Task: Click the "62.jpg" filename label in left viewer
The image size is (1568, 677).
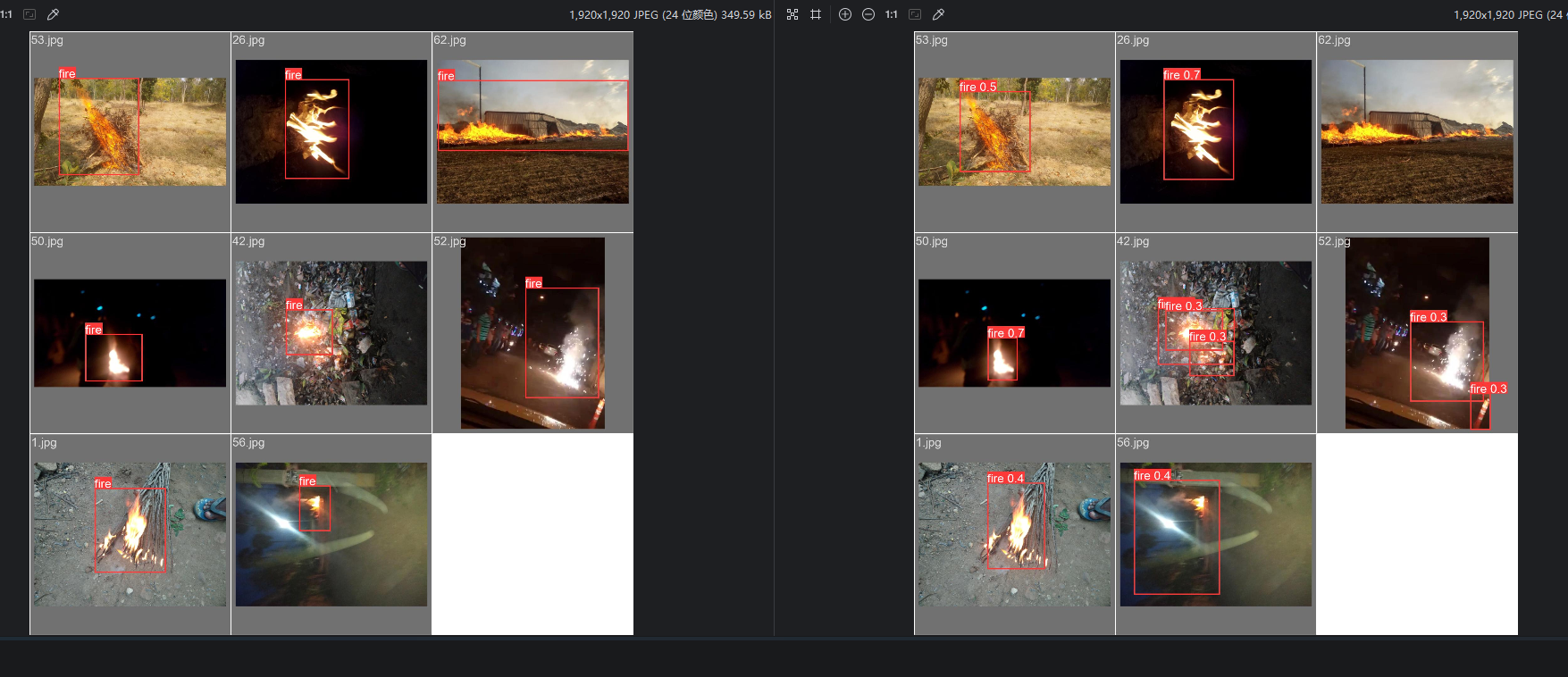Action: [449, 40]
